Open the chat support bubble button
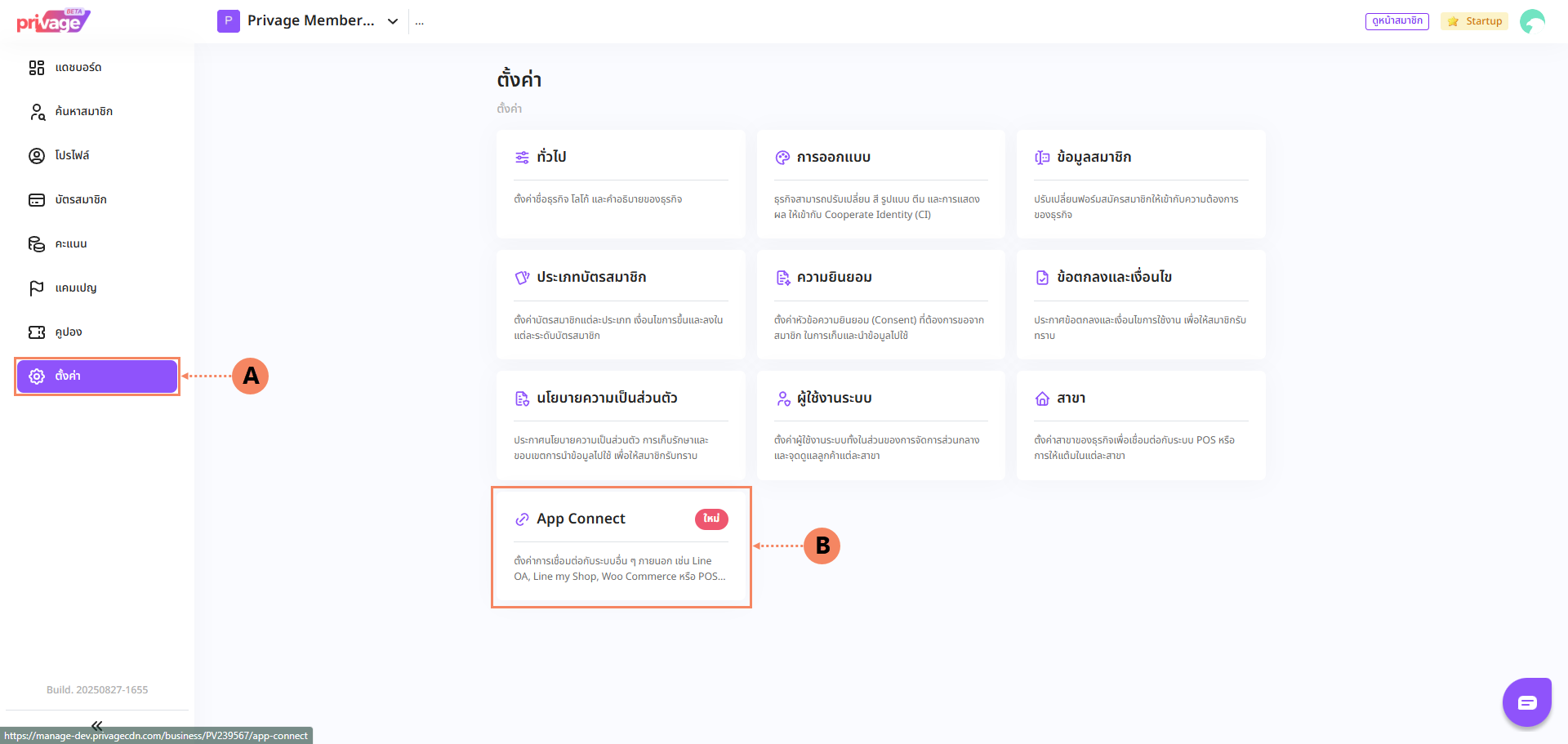Screen dimensions: 1568x744 [1526, 702]
